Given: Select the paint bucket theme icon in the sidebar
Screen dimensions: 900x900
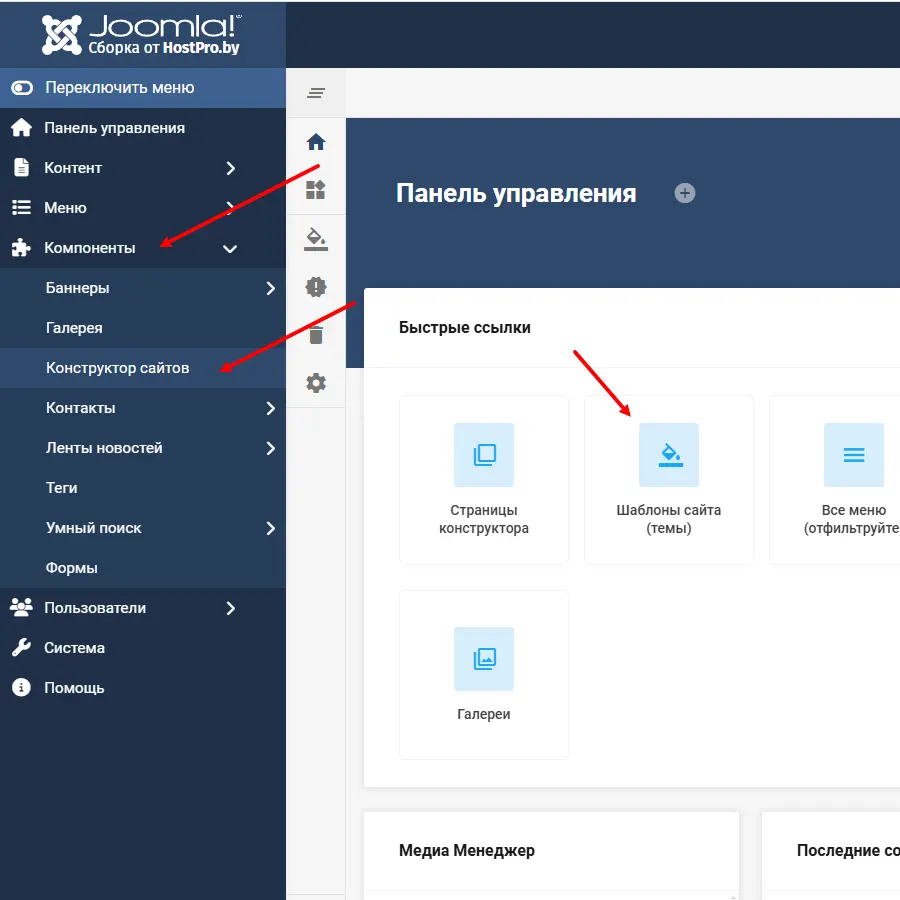Looking at the screenshot, I should click(x=316, y=239).
